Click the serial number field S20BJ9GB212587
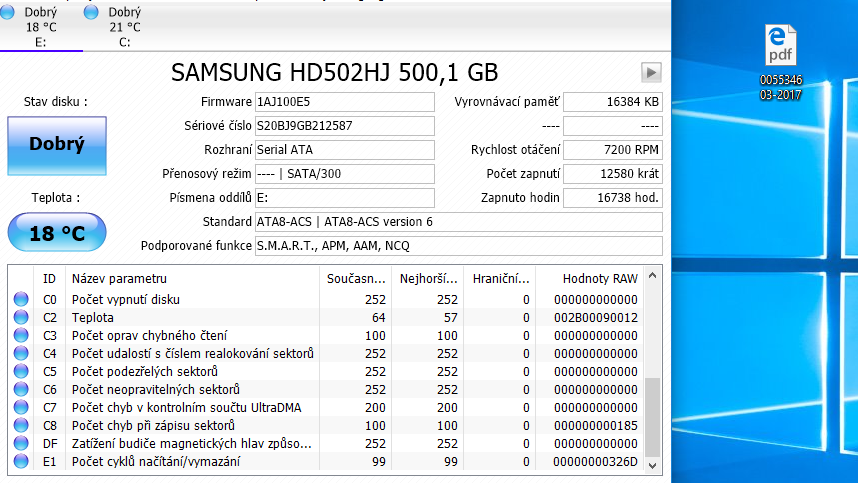 click(345, 126)
